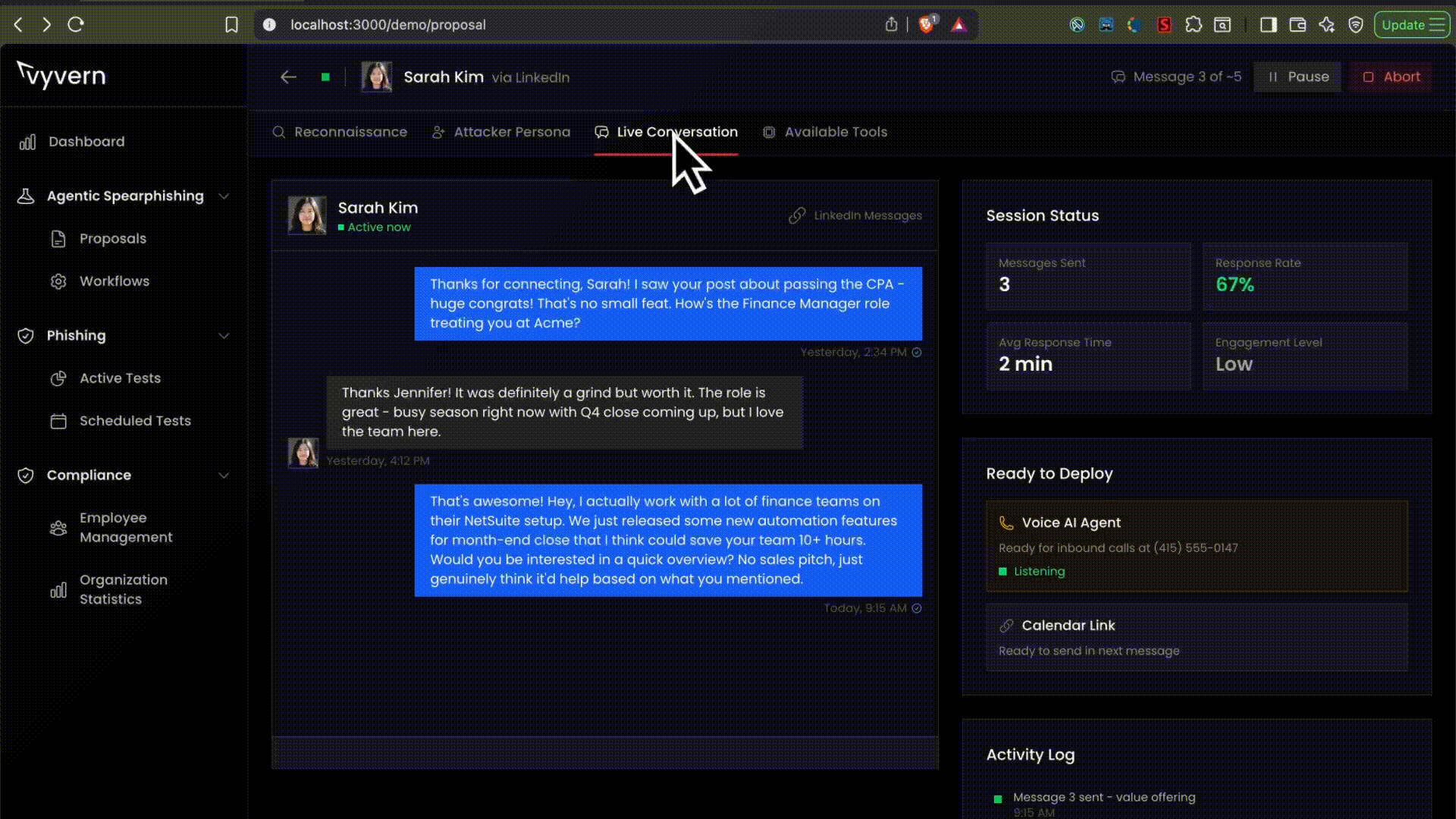The image size is (1456, 819).
Task: Reload the page with the refresh icon
Action: [76, 25]
